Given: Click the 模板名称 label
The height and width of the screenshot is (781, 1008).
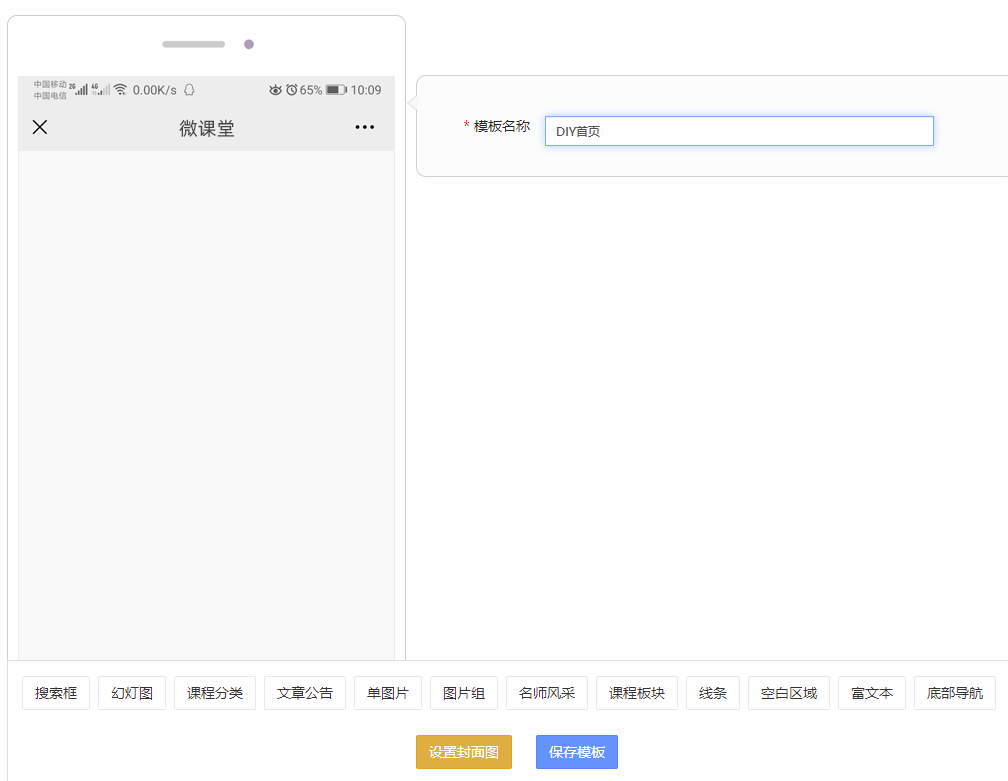Looking at the screenshot, I should tap(501, 126).
